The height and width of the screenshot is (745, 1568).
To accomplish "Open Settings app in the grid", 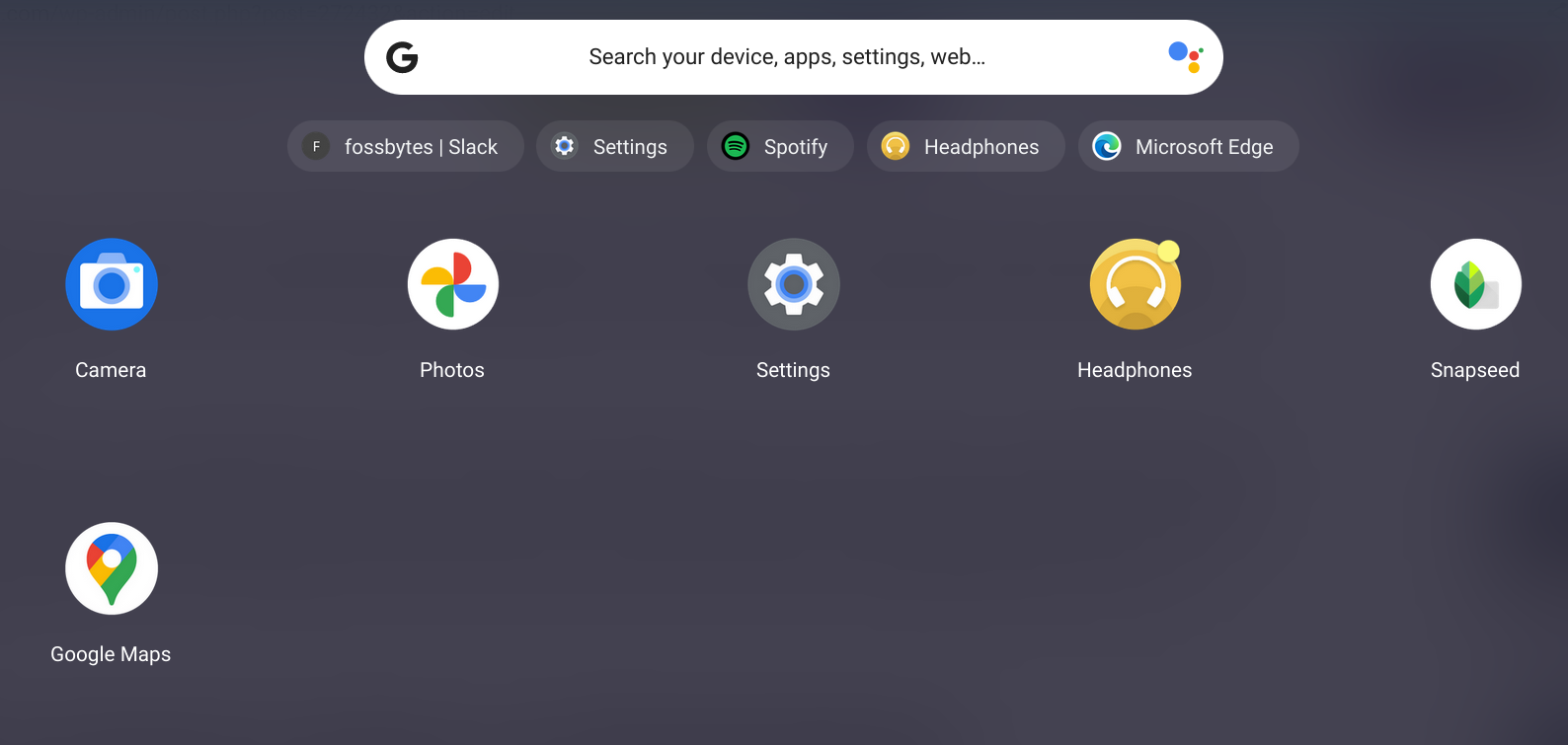I will click(x=794, y=284).
